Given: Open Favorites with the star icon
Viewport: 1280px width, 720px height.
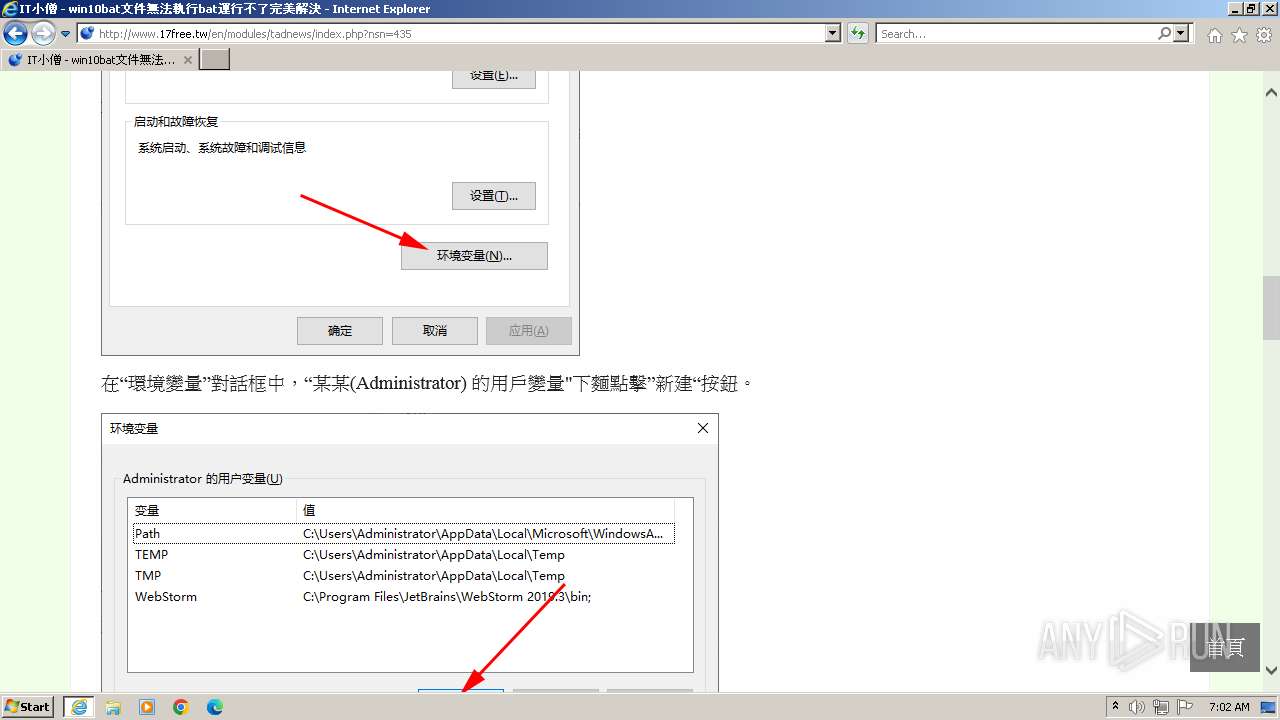Looking at the screenshot, I should click(x=1239, y=35).
